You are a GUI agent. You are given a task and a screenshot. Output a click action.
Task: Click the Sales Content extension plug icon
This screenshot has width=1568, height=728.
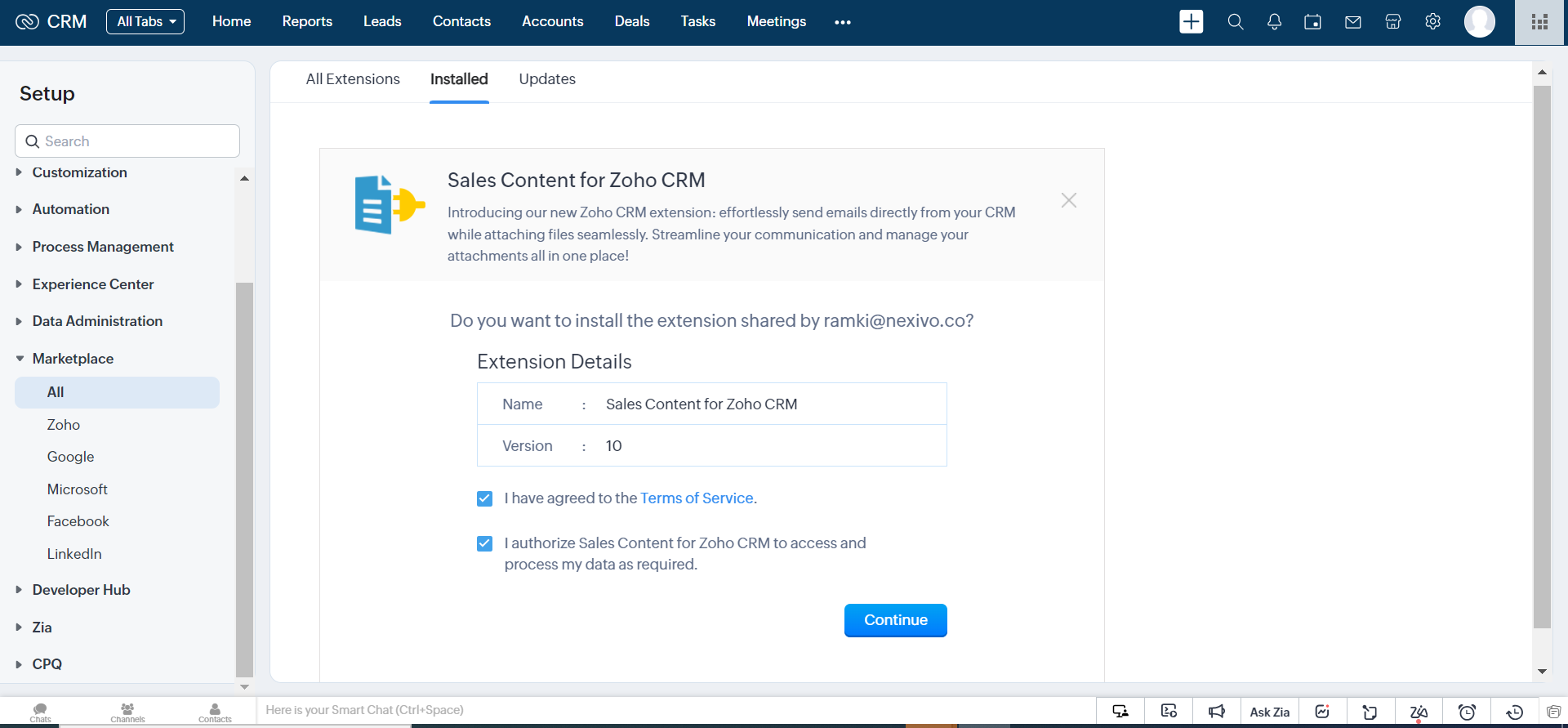pos(390,205)
